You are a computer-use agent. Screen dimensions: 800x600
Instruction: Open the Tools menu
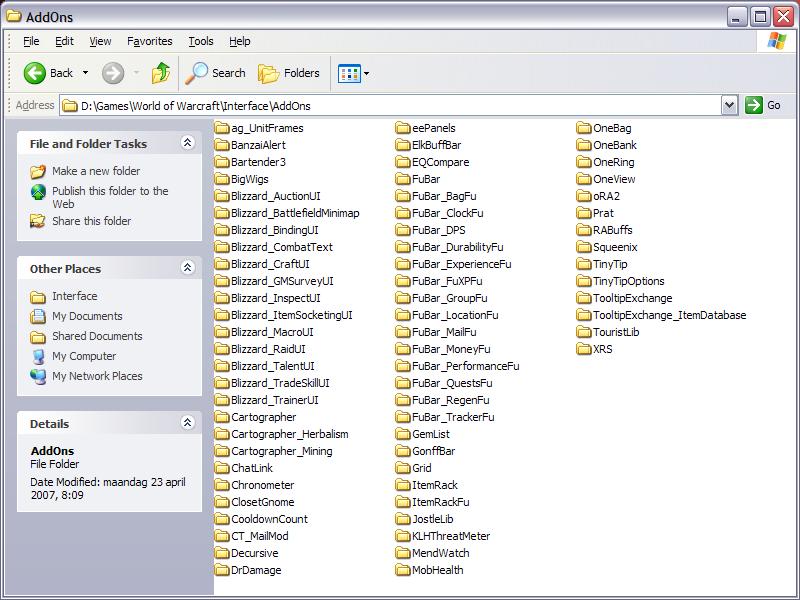tap(201, 41)
